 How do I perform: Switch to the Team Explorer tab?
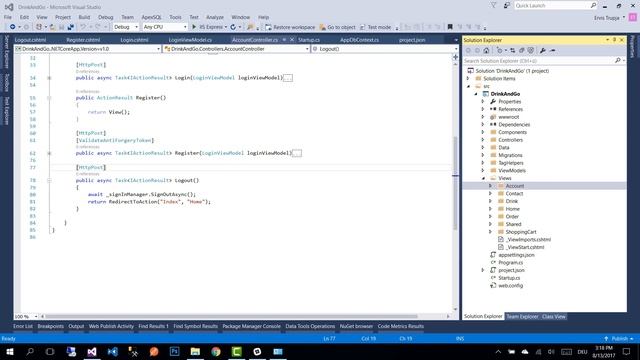pos(522,316)
